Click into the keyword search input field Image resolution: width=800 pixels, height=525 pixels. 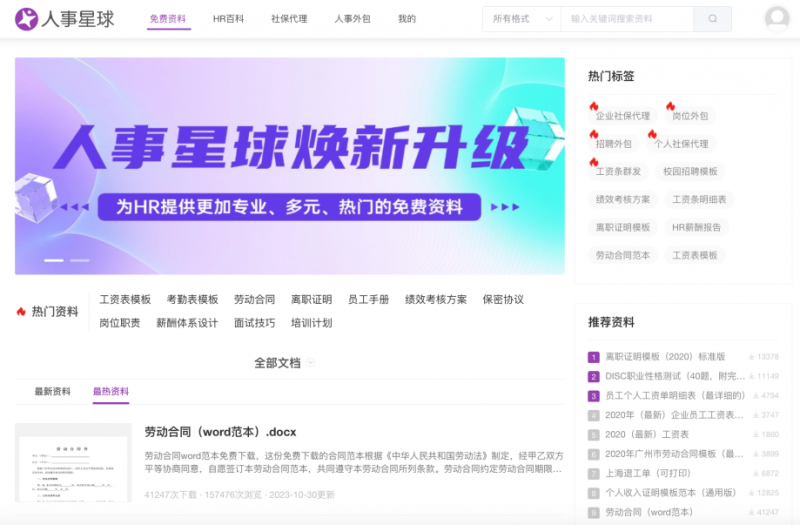[627, 19]
